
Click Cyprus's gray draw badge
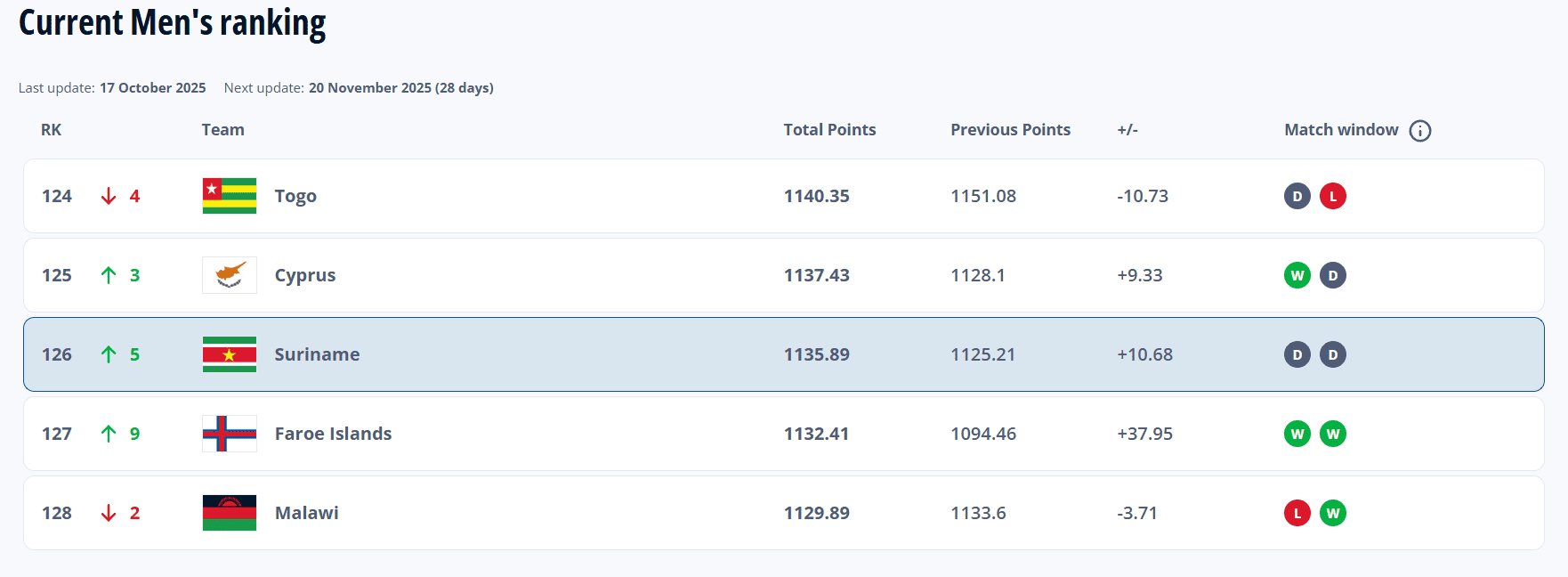click(1332, 275)
